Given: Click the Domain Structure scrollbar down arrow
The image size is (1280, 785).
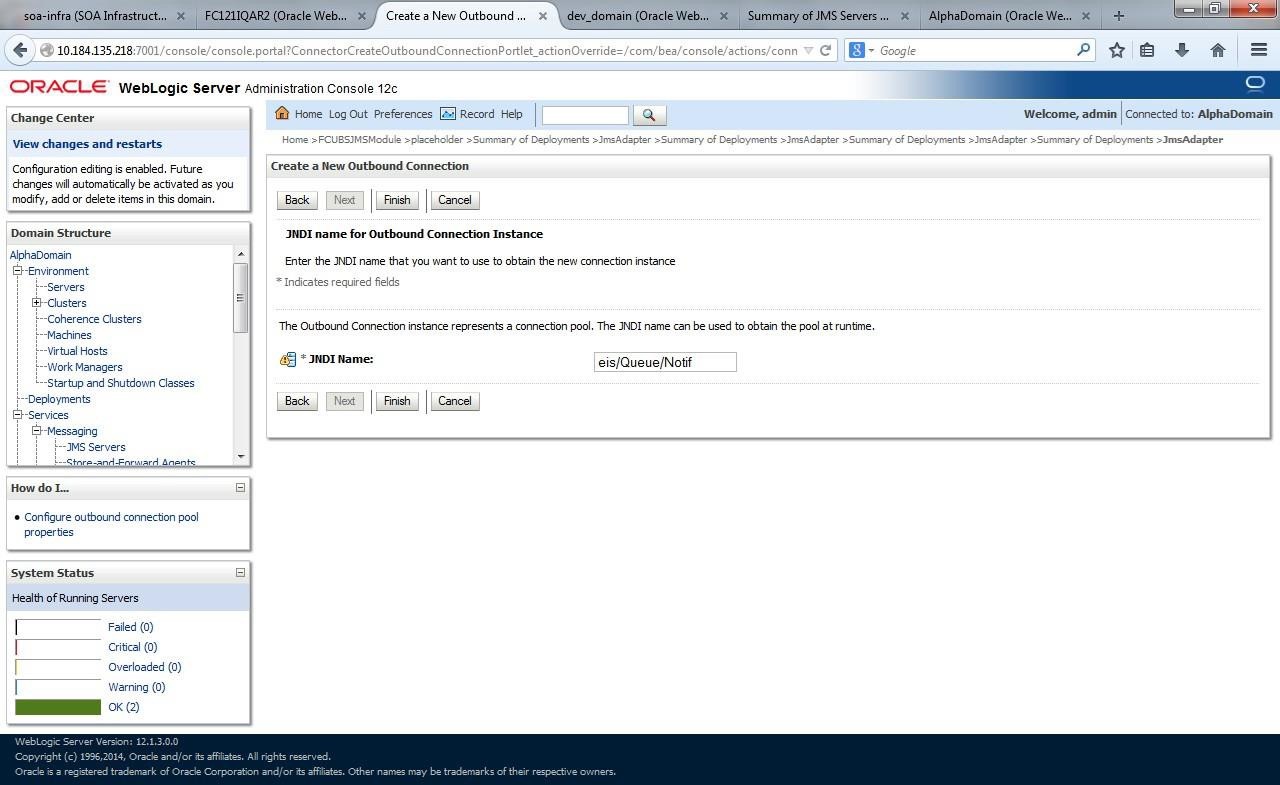Looking at the screenshot, I should click(x=241, y=457).
